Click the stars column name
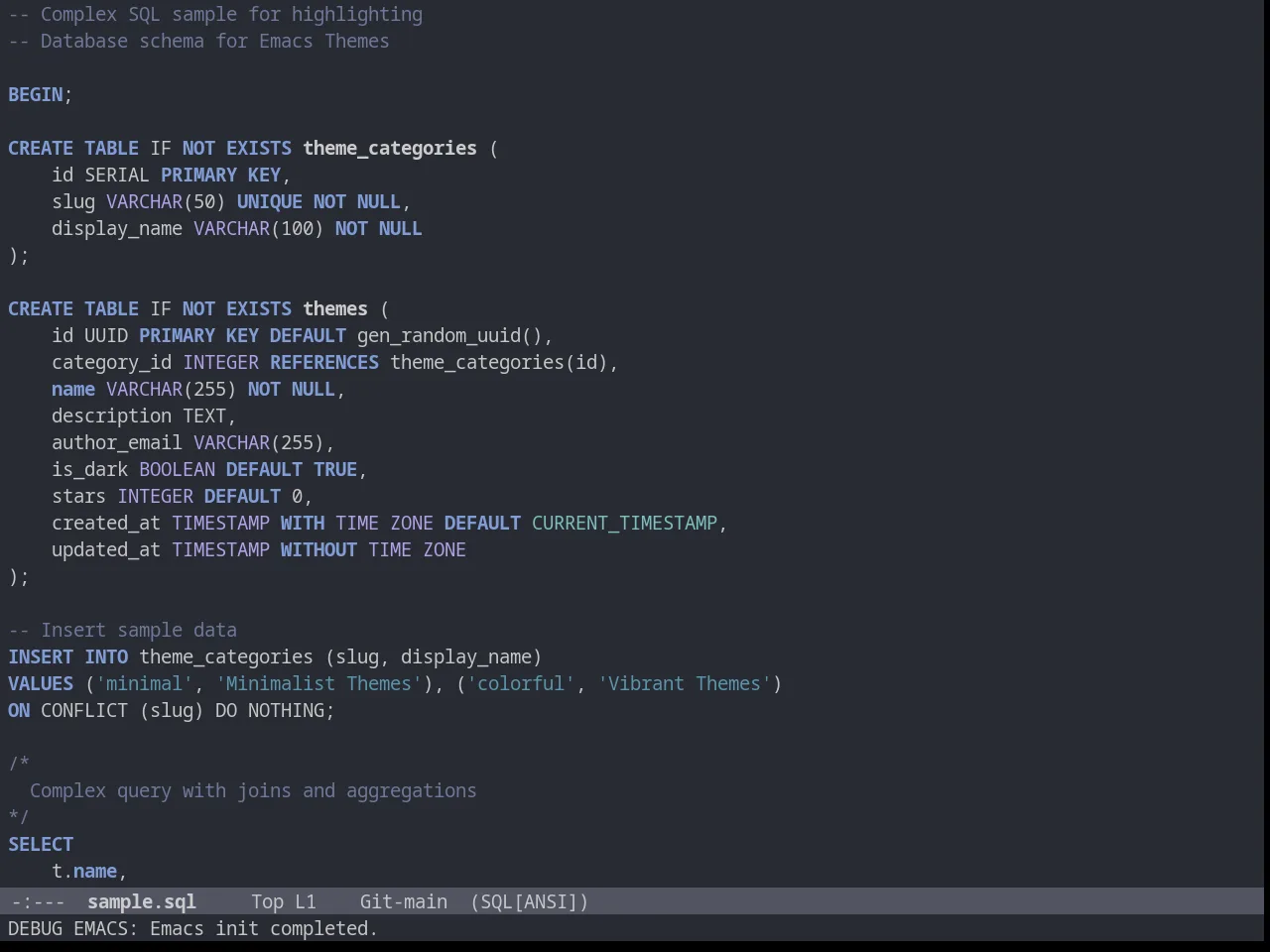 pos(79,496)
